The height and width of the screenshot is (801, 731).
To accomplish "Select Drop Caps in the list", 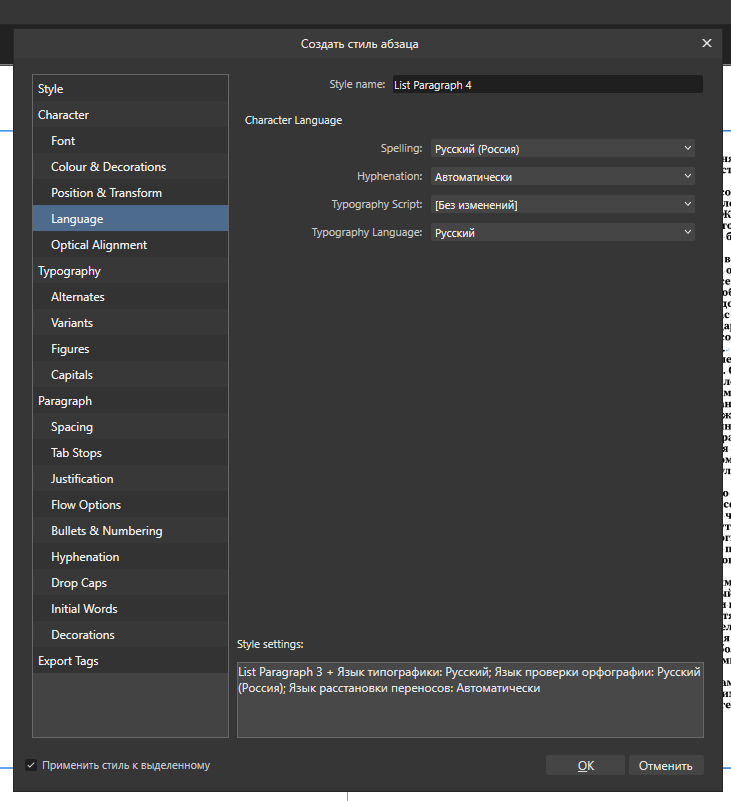I will (x=79, y=583).
